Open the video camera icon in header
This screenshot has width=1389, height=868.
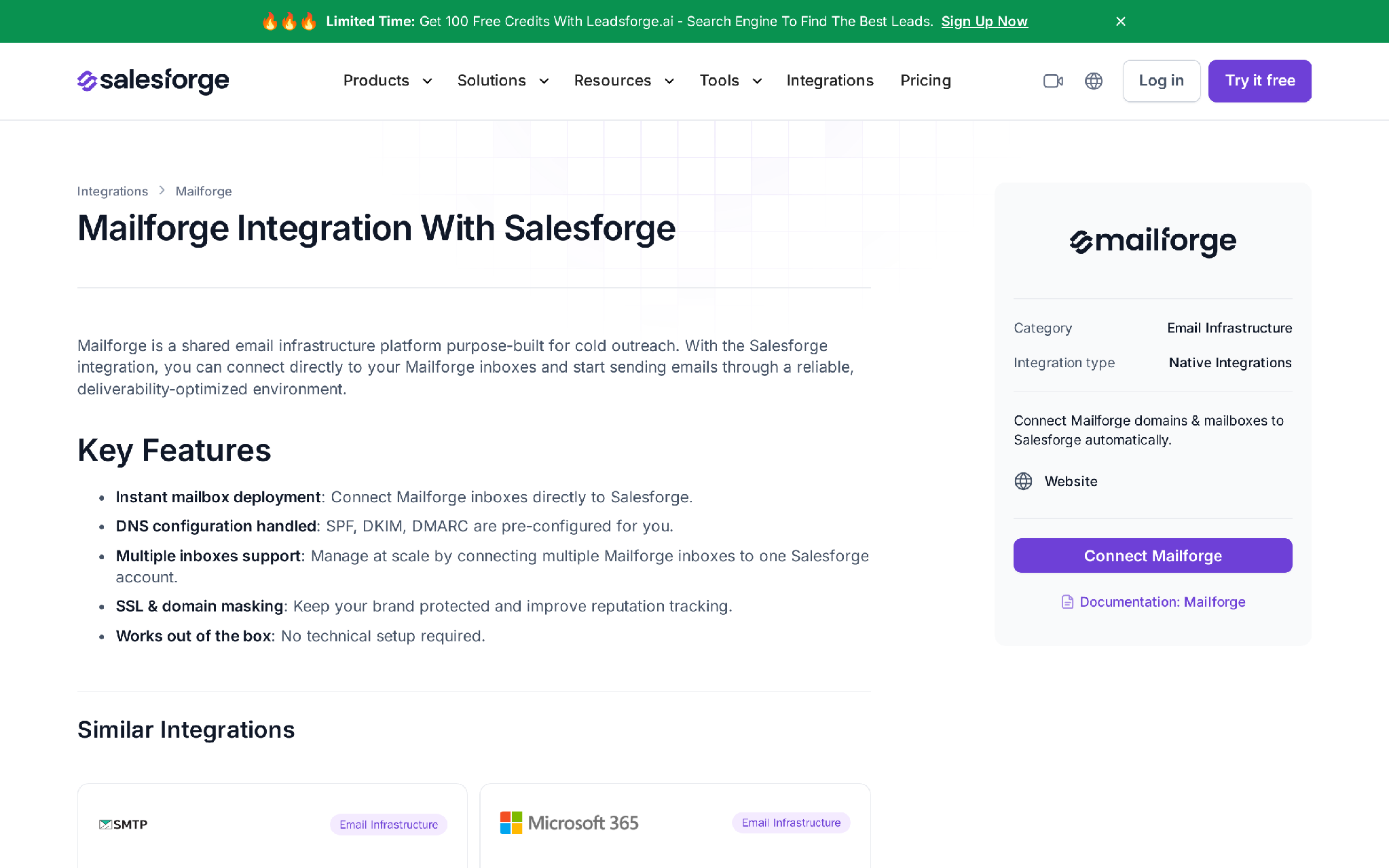tap(1053, 81)
